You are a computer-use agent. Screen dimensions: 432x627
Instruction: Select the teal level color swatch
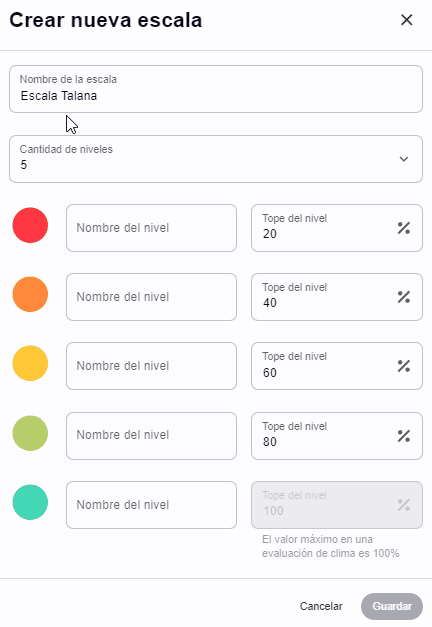(30, 502)
